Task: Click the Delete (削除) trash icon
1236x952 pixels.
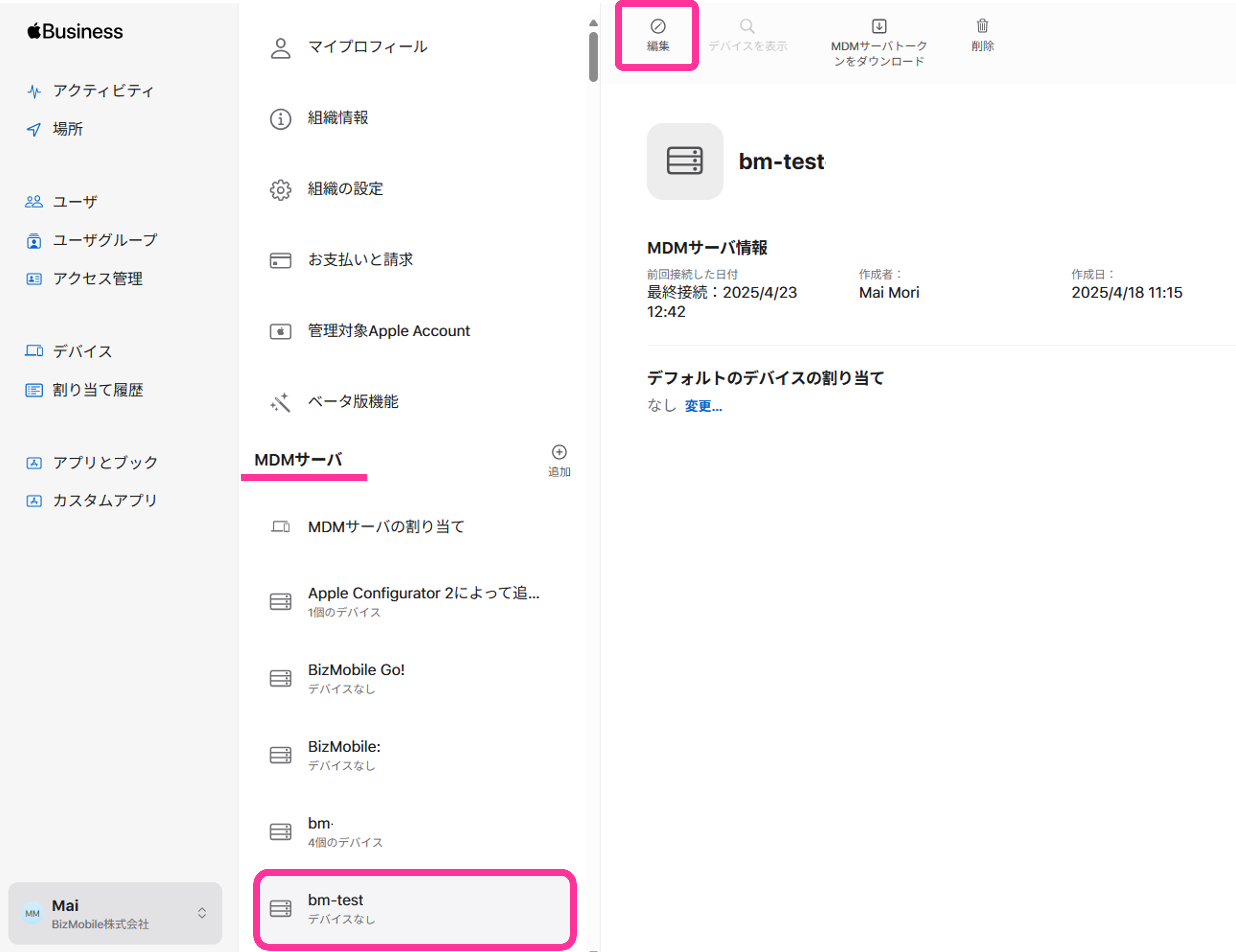Action: [x=982, y=27]
